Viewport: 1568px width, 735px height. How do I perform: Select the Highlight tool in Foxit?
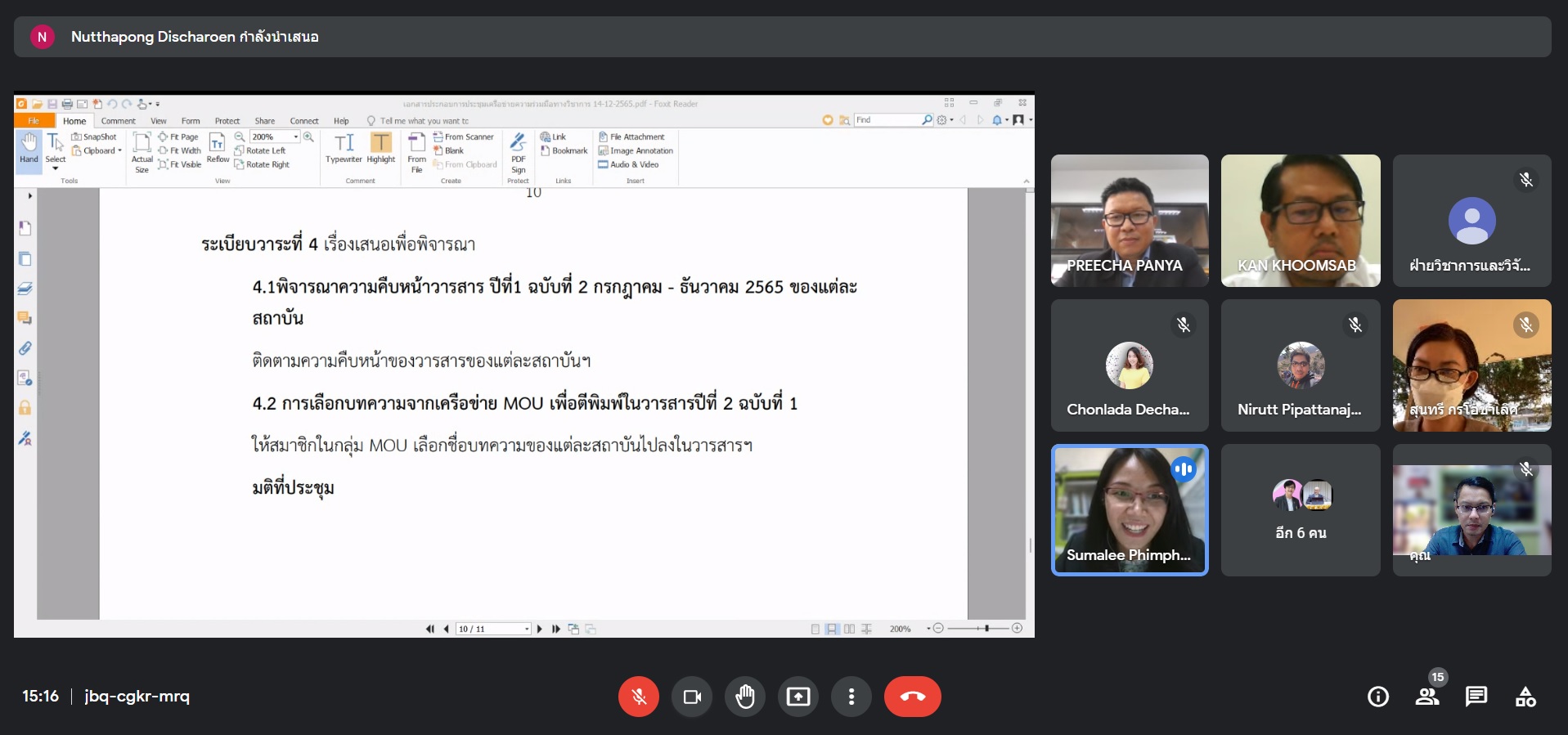(x=381, y=149)
